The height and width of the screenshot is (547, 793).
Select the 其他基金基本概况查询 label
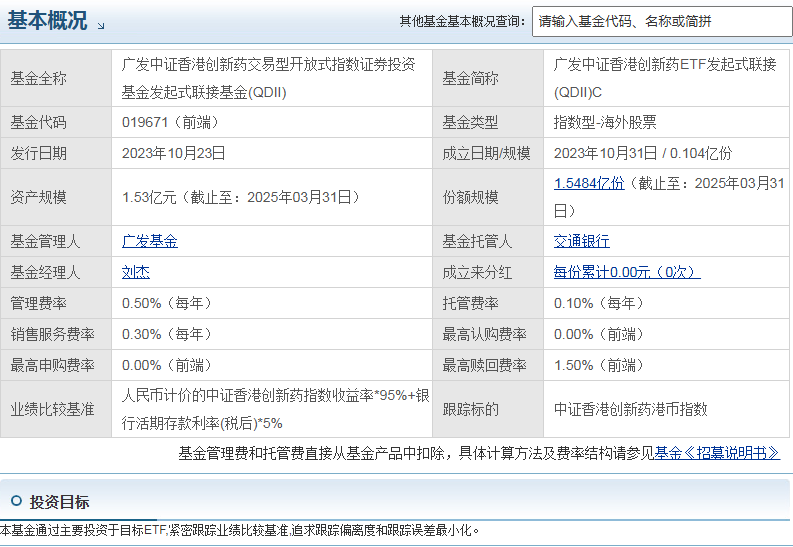coord(463,21)
